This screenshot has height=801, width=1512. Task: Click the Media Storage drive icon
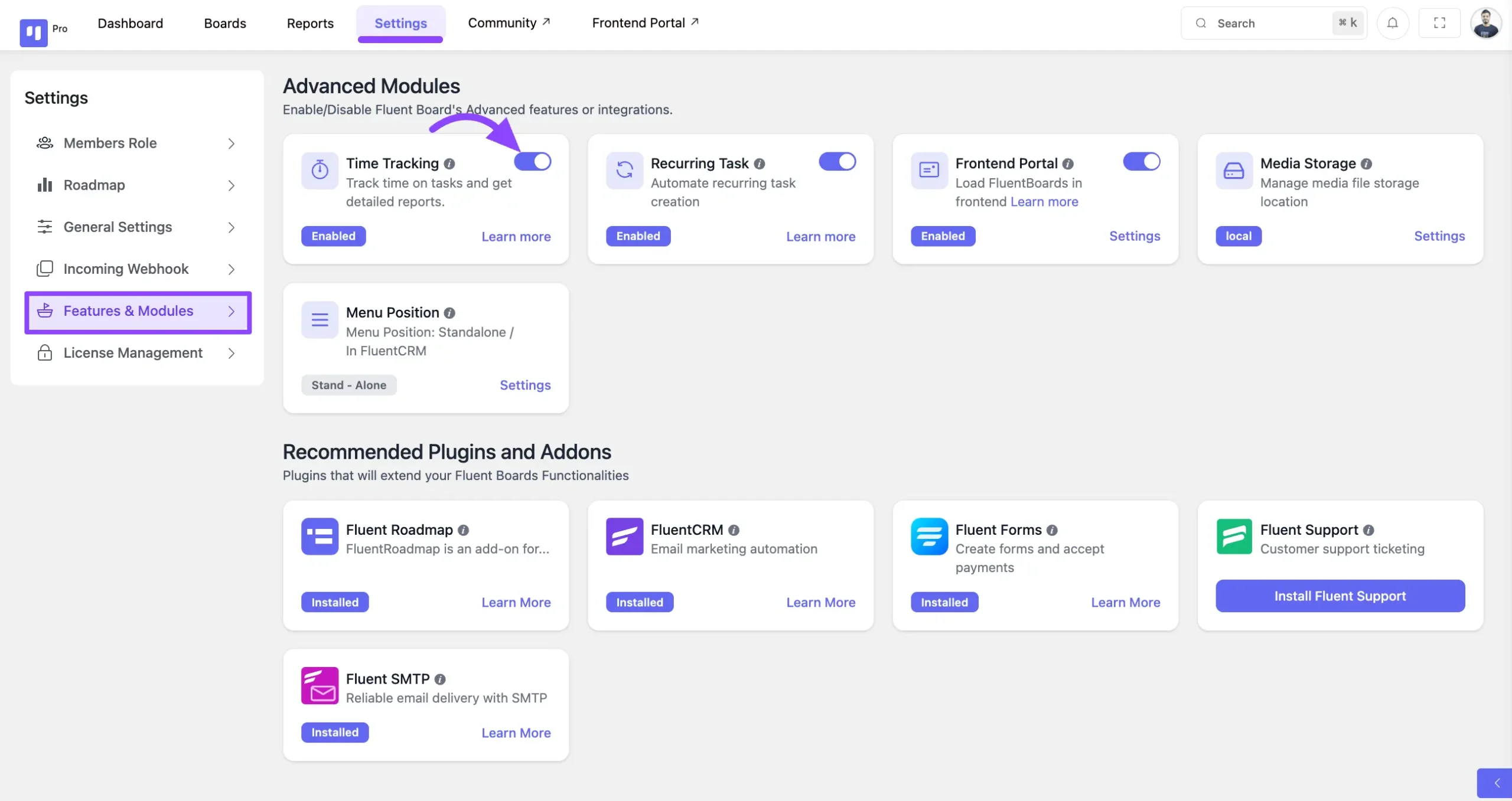(1234, 170)
